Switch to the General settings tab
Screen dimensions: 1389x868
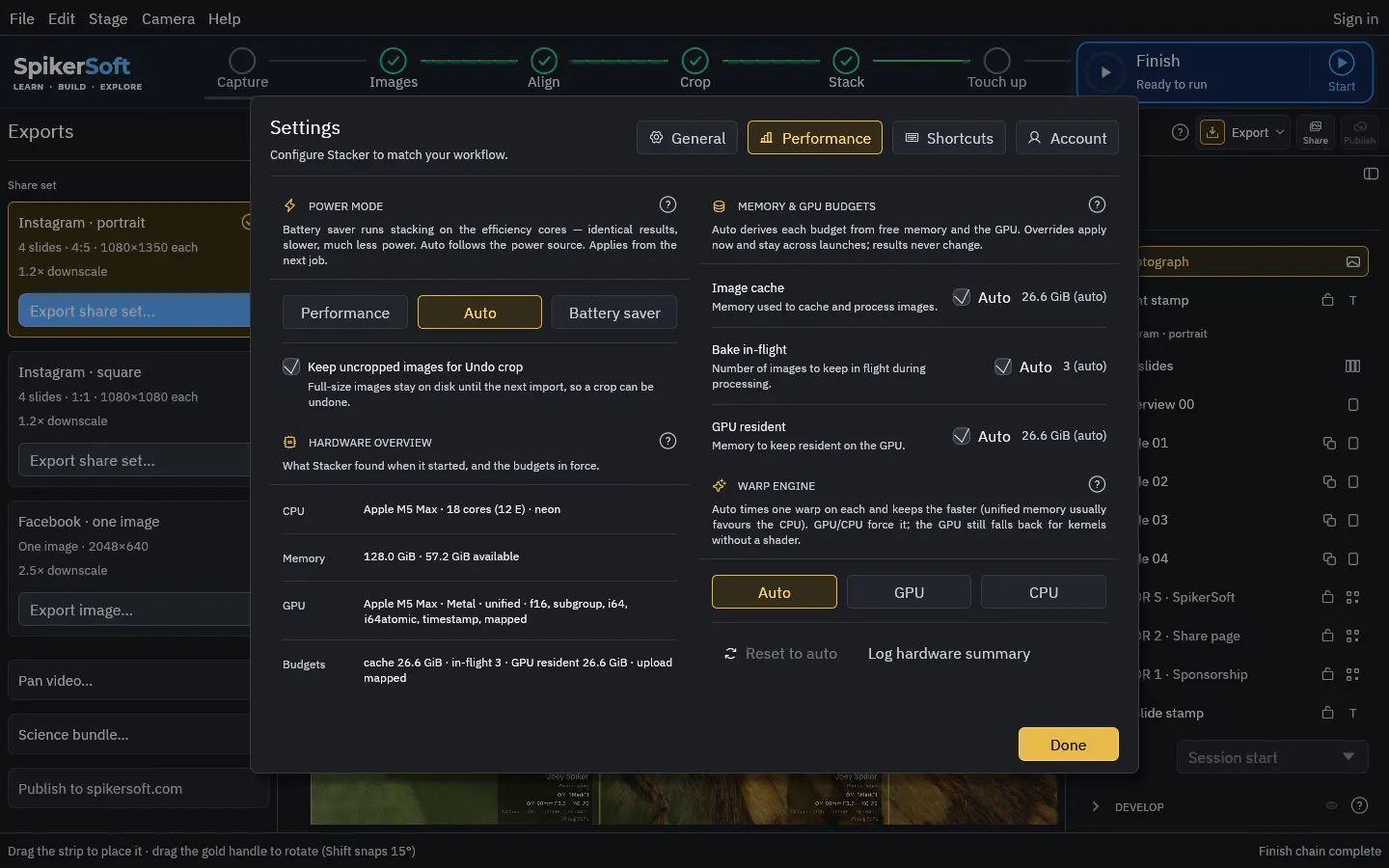pyautogui.click(x=688, y=138)
